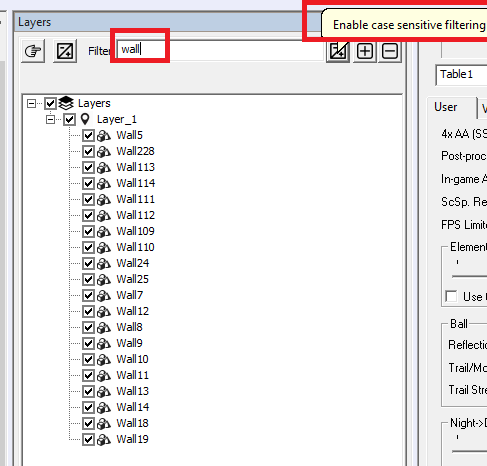
Task: Toggle case sensitive filtering icon
Action: tap(338, 51)
